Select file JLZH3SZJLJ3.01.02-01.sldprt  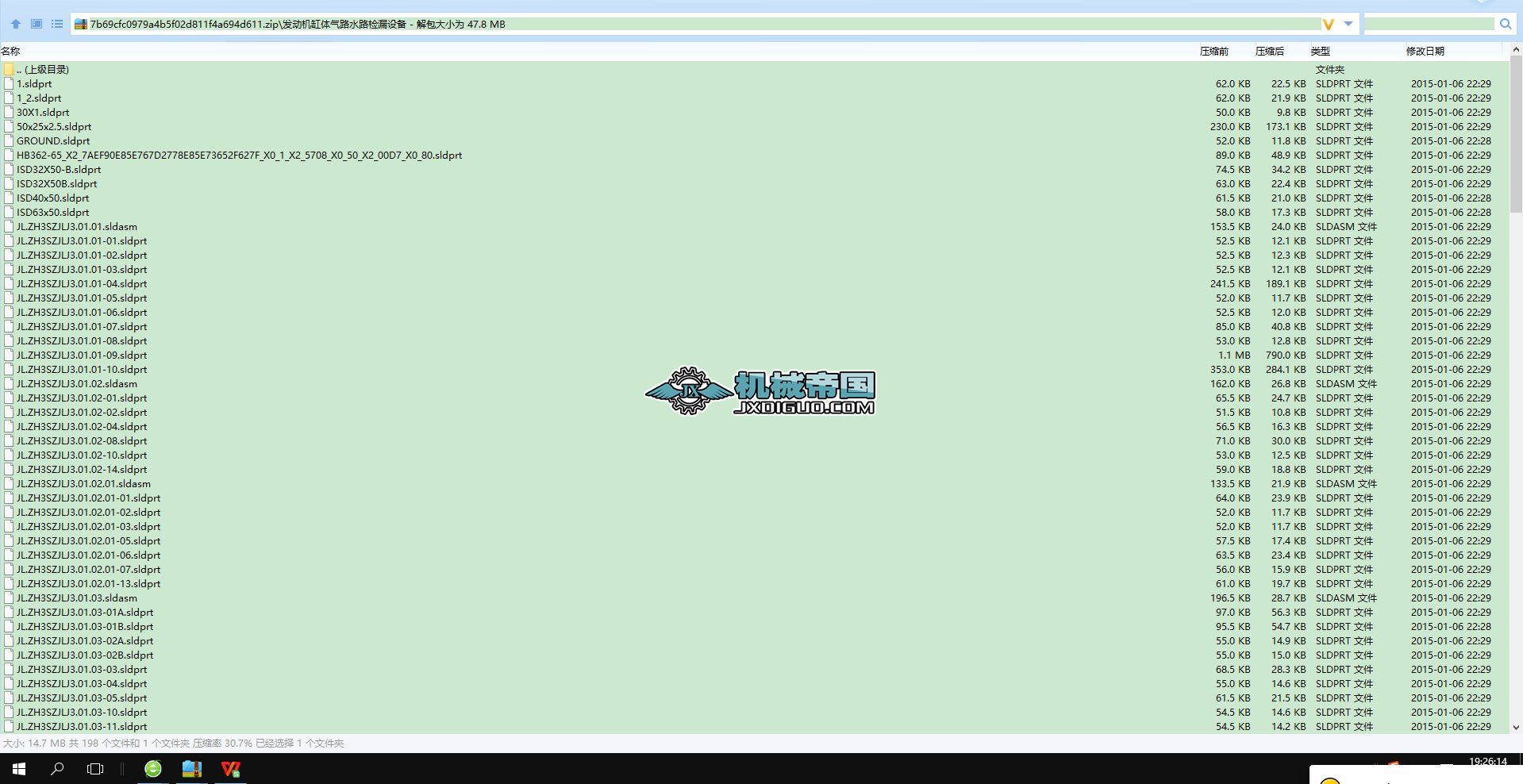[82, 398]
